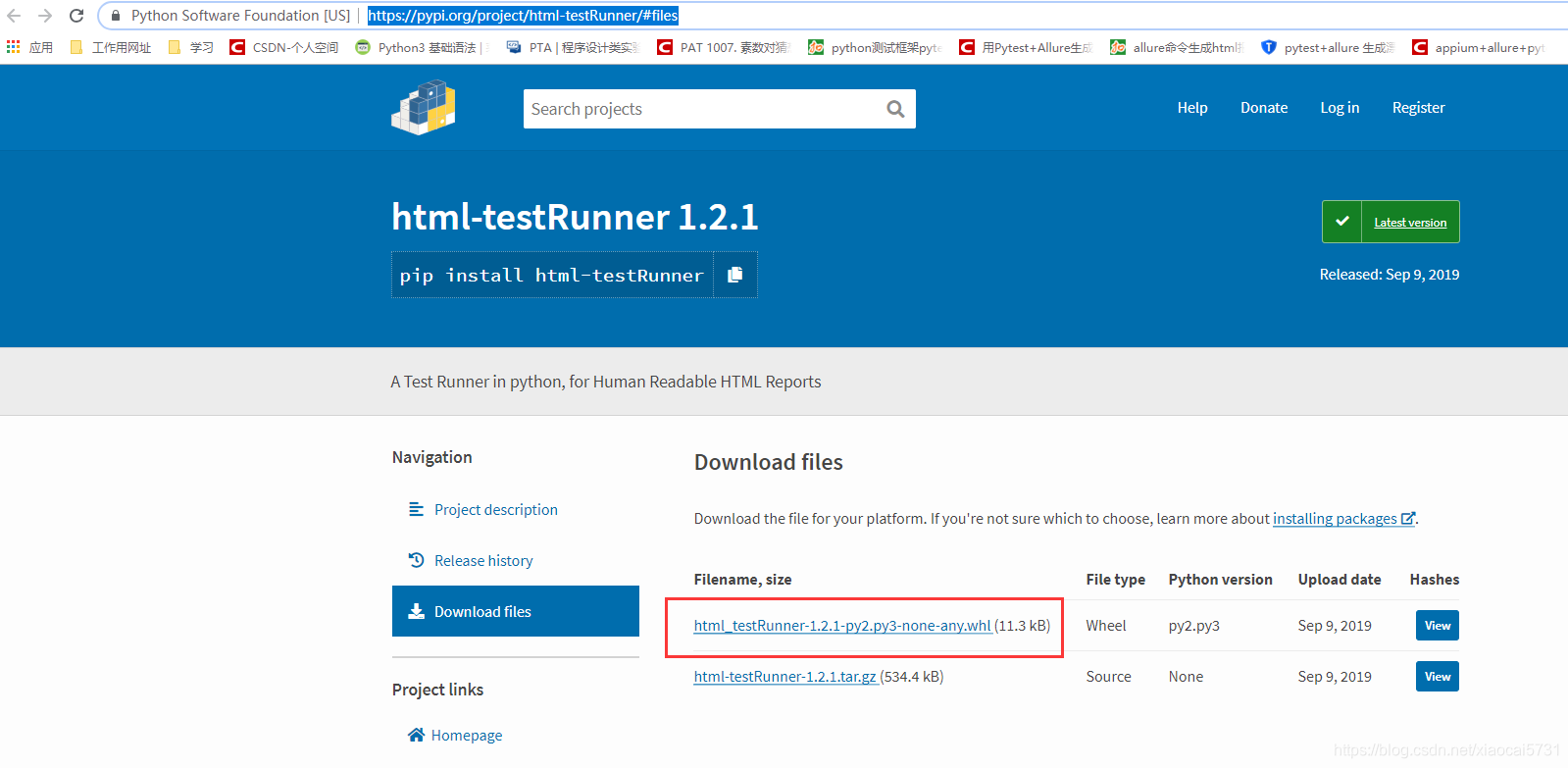
Task: Open the pytest+allure 生成 bookmark
Action: coord(1328,47)
